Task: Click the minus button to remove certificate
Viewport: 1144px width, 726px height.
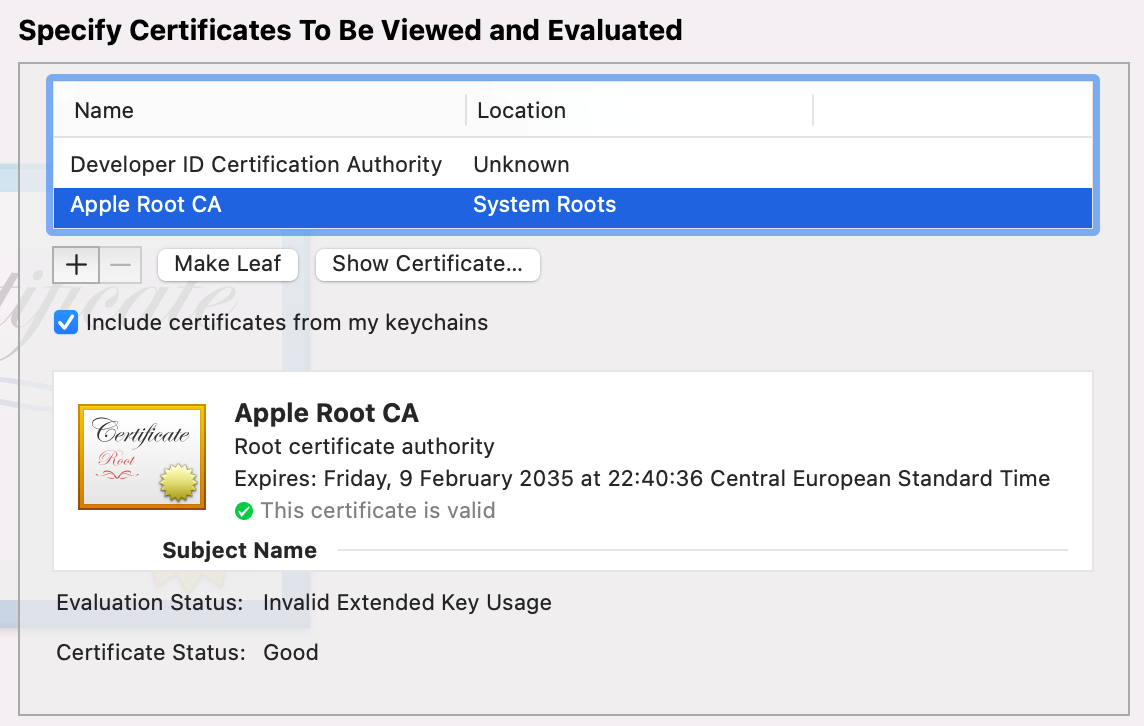Action: (x=120, y=264)
